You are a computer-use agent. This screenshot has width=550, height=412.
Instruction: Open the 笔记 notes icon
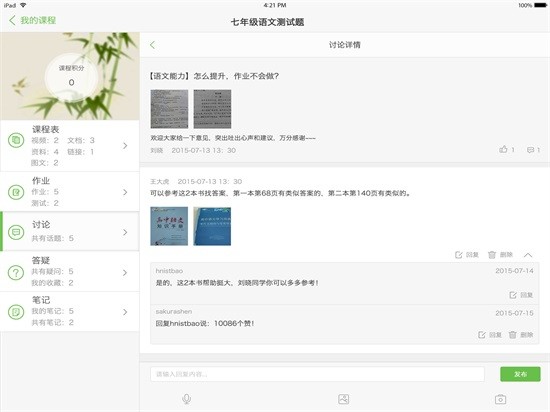point(16,312)
